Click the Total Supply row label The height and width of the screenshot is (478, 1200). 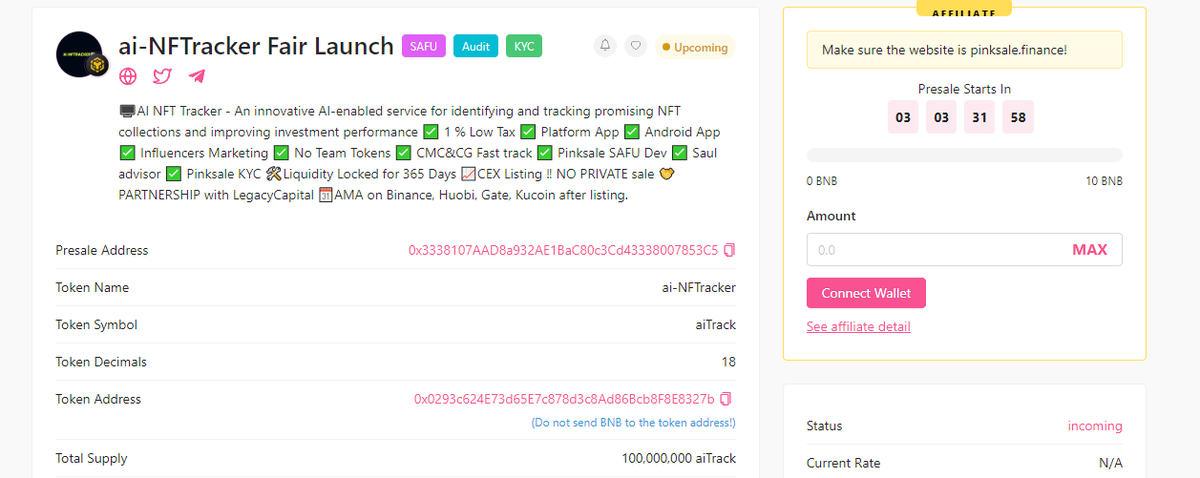pyautogui.click(x=91, y=459)
